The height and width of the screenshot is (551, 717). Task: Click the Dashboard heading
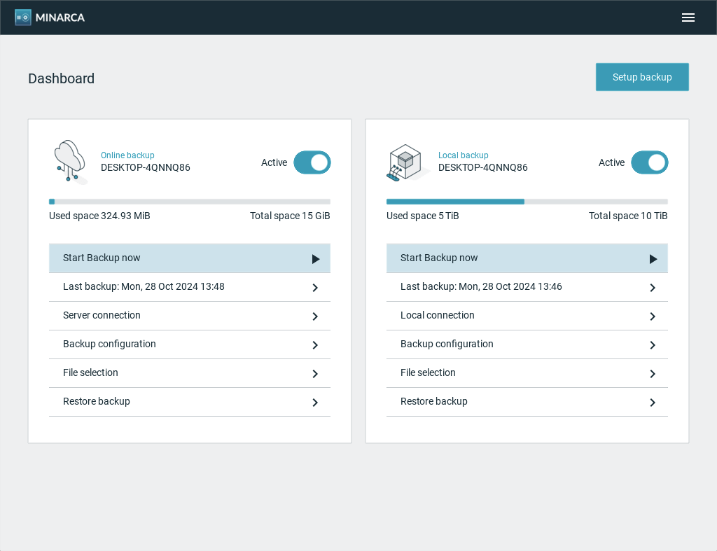click(61, 79)
